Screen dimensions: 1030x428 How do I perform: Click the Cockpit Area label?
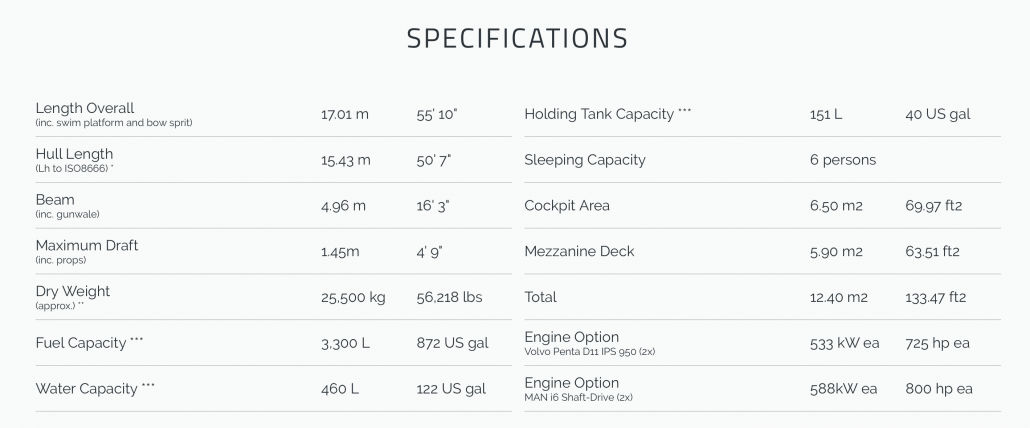(x=567, y=205)
